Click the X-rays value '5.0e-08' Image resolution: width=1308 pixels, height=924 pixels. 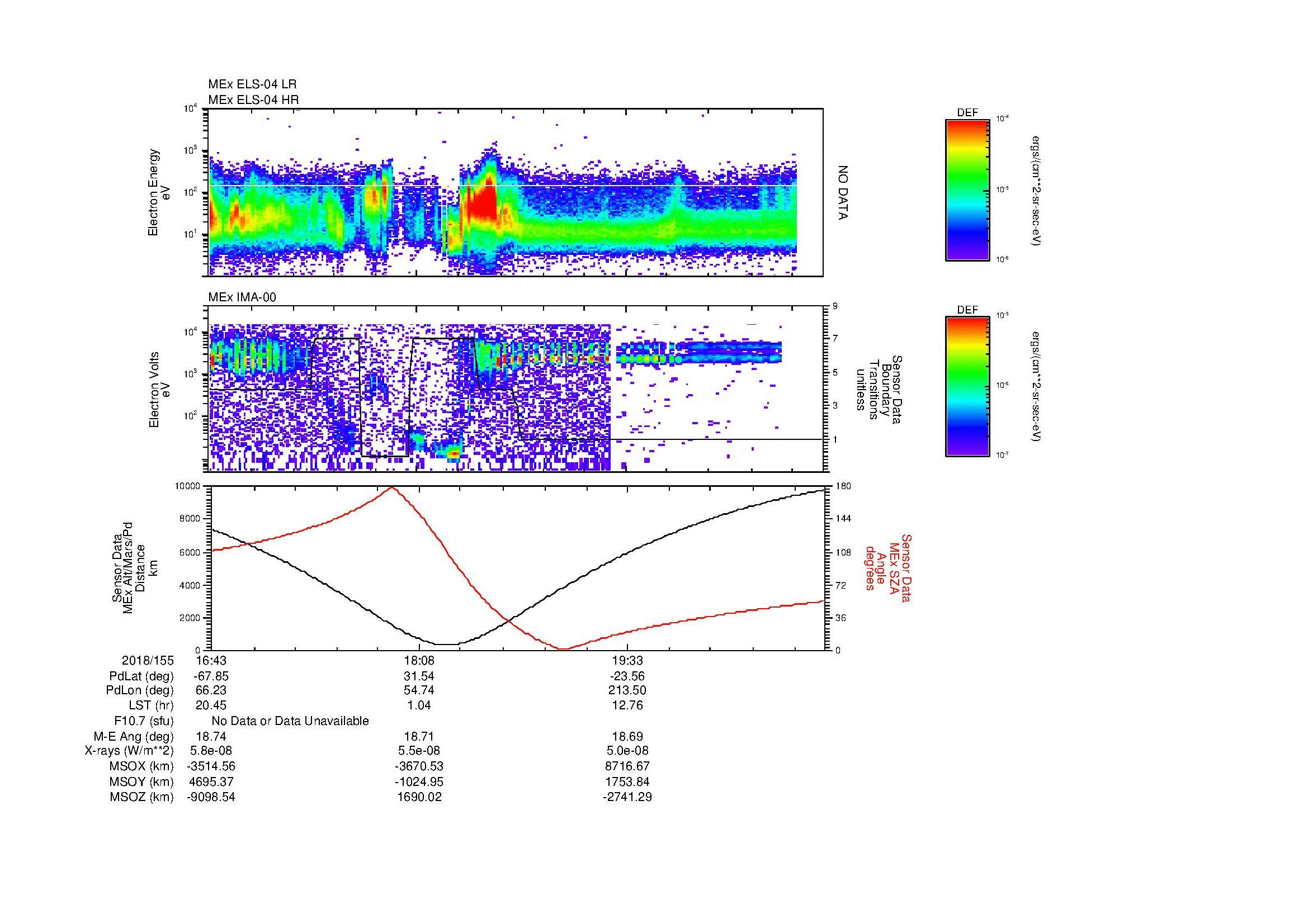pyautogui.click(x=627, y=751)
